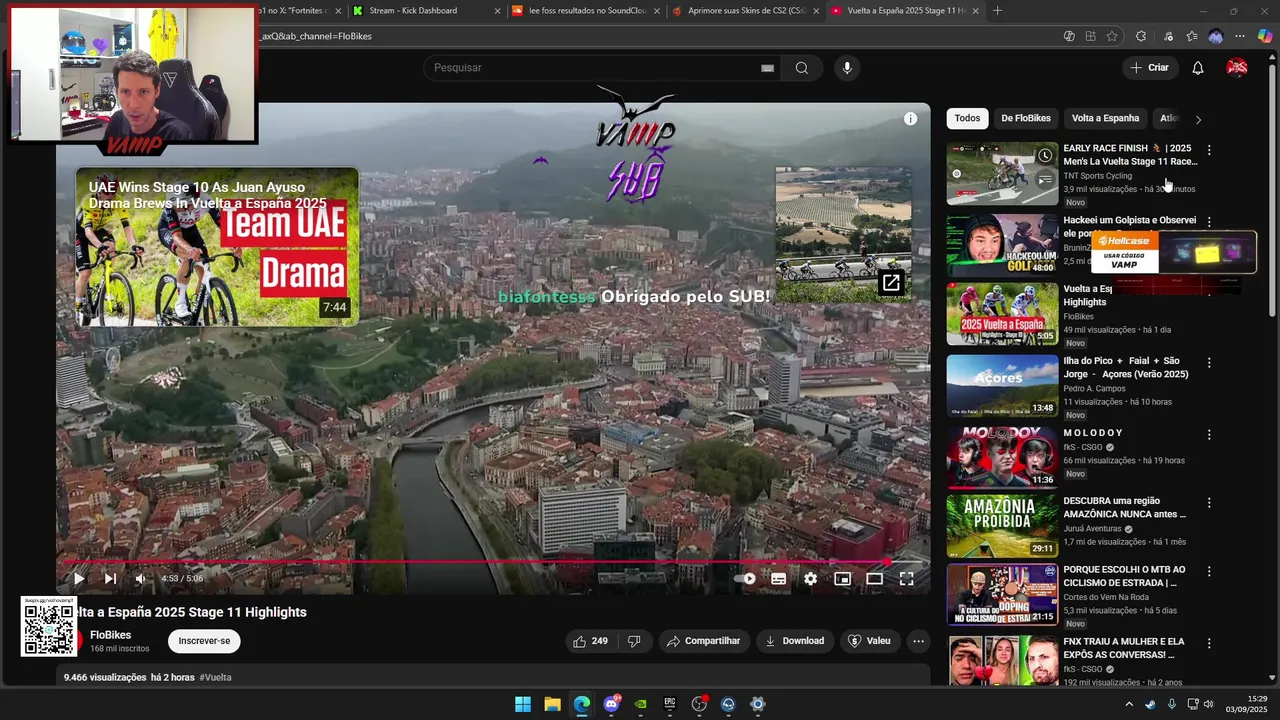Viewport: 1280px width, 720px height.
Task: Close the Stream - Kick Dashboard tab
Action: coord(497,11)
